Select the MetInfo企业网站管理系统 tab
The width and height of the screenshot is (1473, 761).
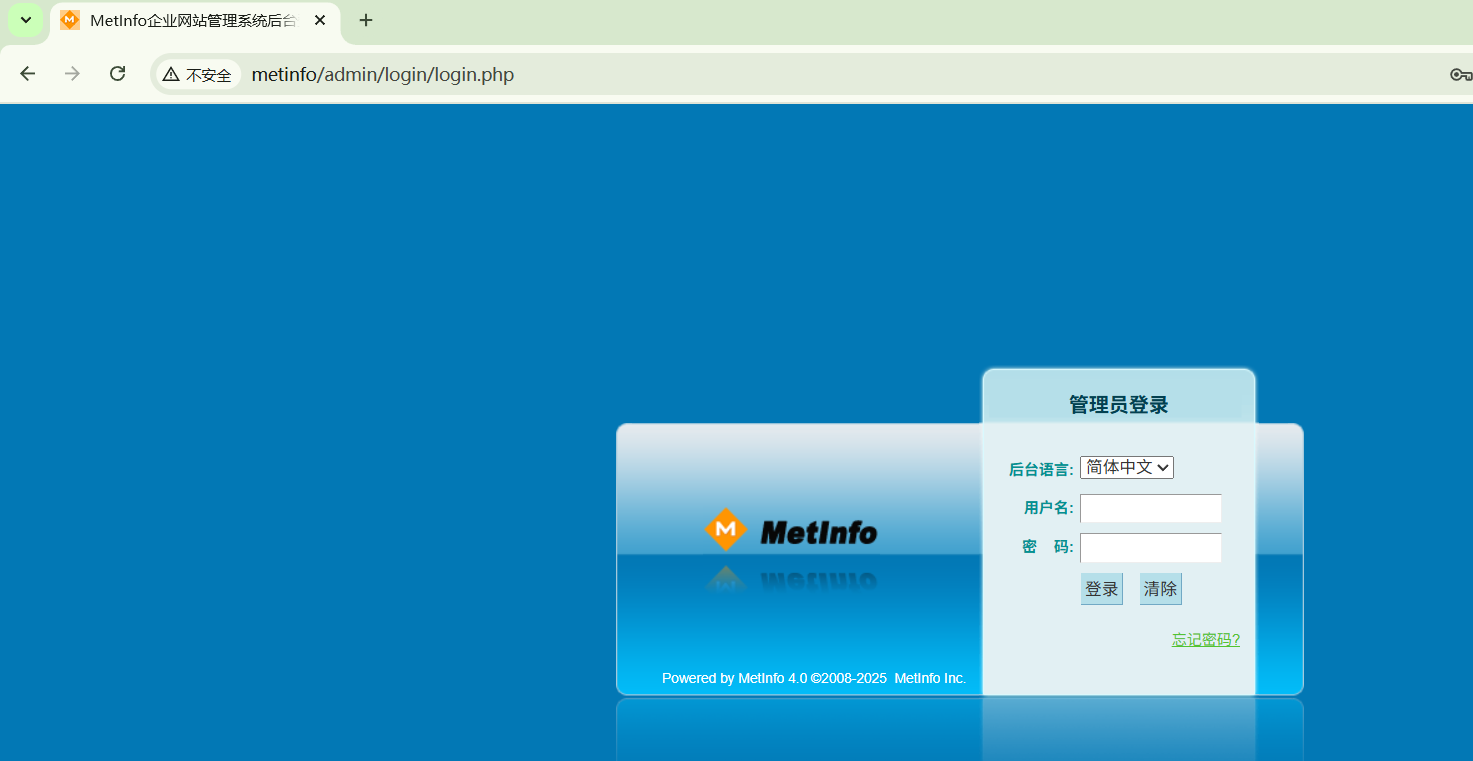coord(190,20)
